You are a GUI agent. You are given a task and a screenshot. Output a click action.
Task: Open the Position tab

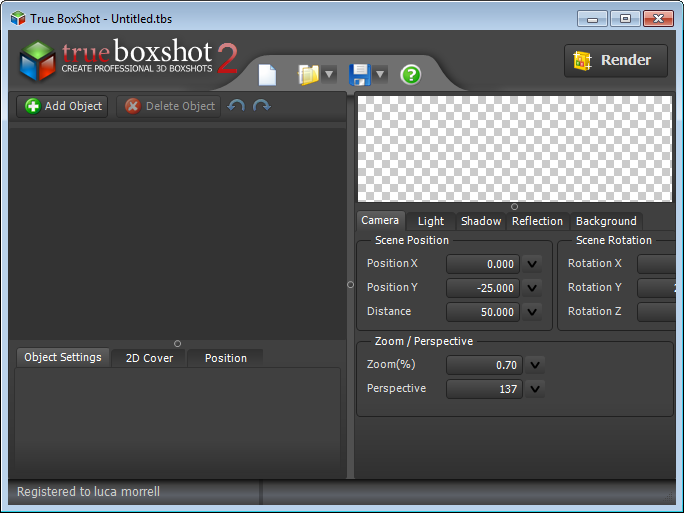[226, 358]
